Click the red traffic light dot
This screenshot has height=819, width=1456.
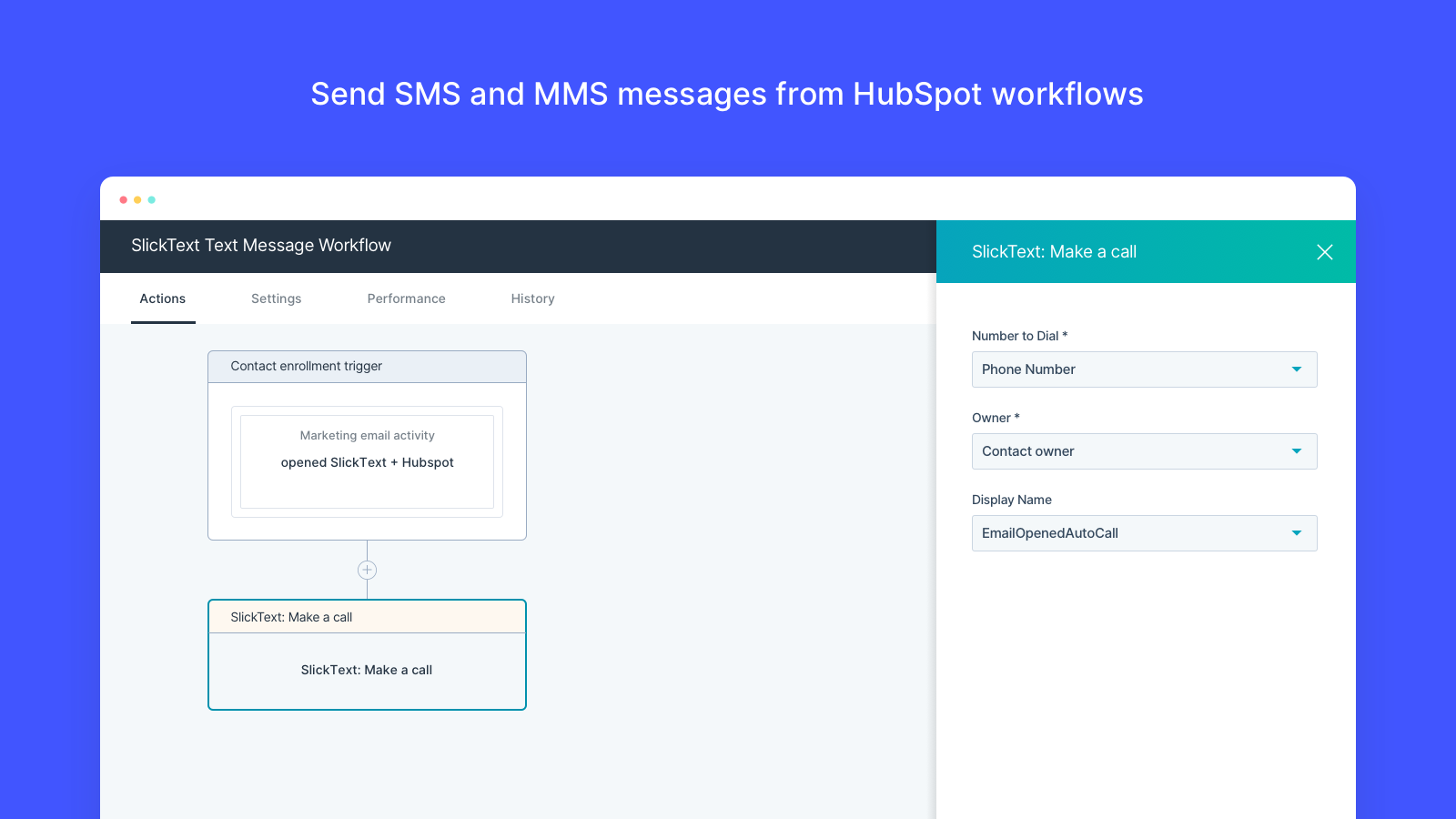point(123,198)
